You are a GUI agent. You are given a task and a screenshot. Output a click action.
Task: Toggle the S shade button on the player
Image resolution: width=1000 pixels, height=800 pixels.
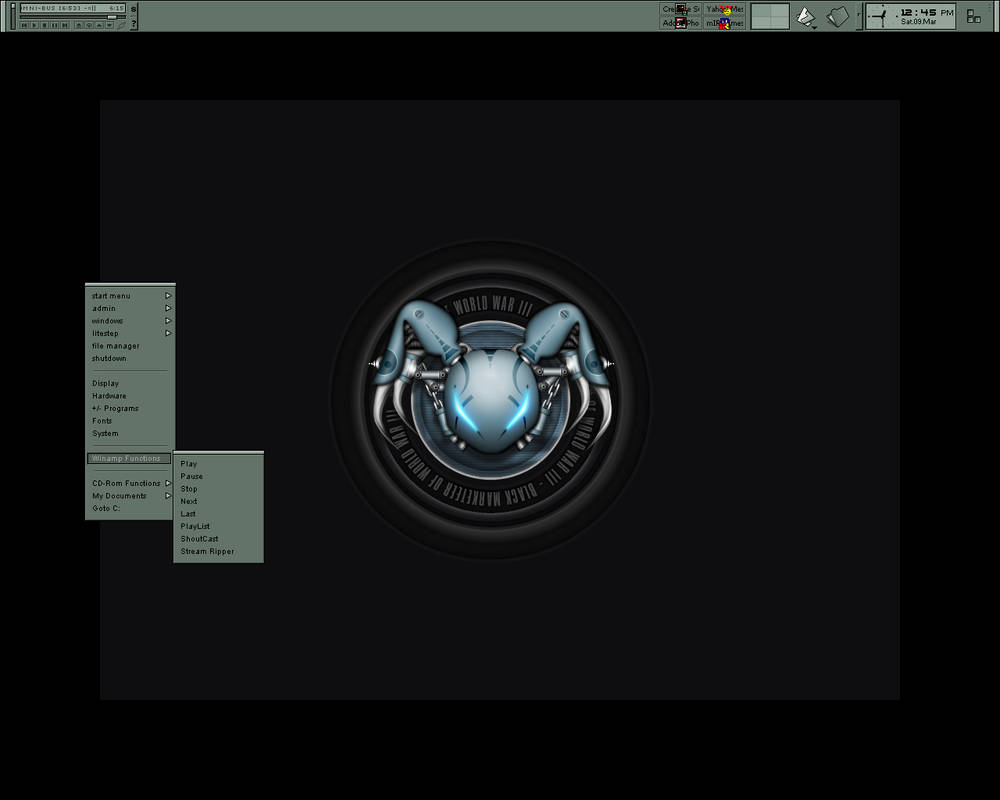[x=133, y=9]
